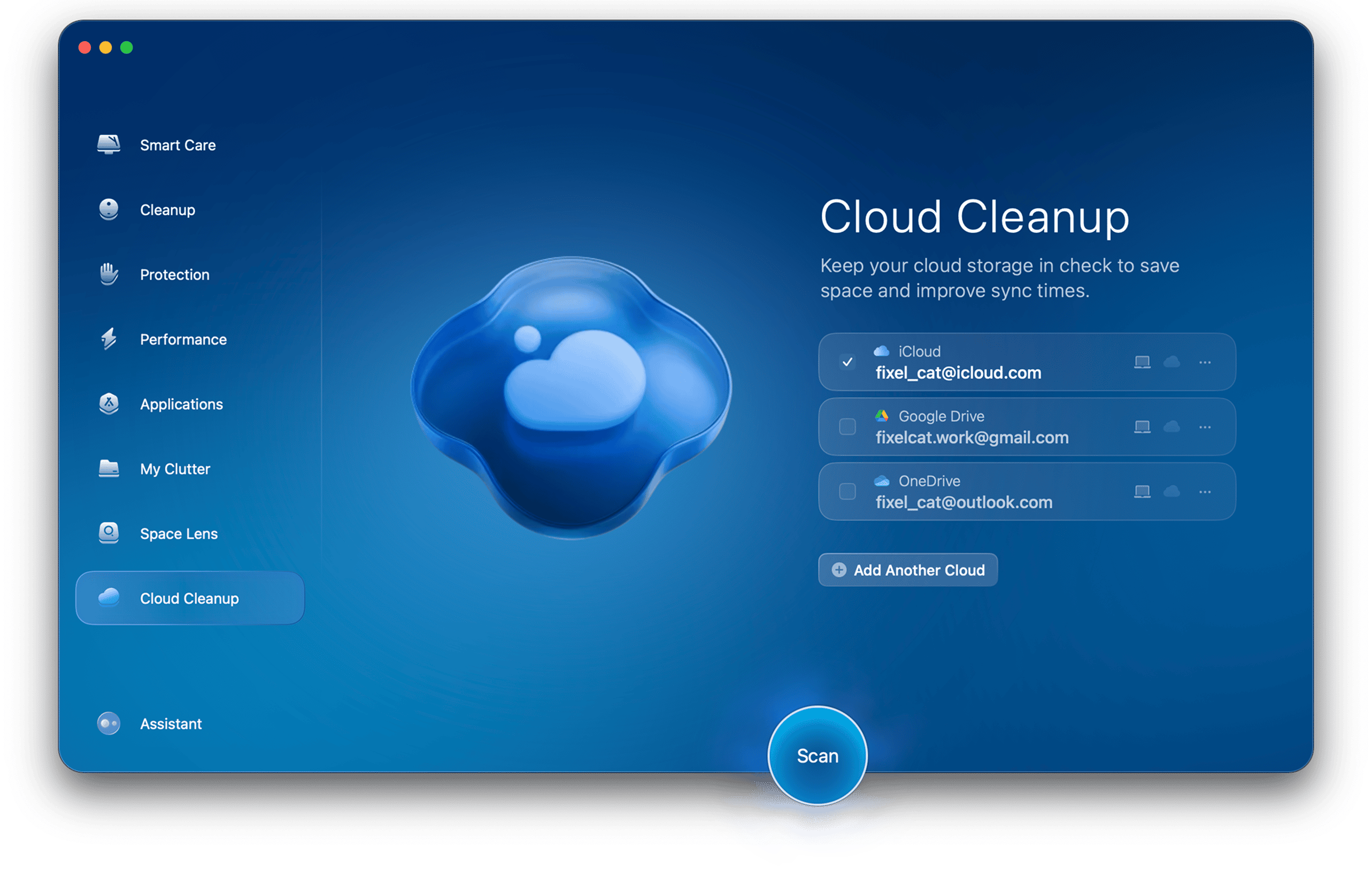Viewport: 1372px width, 870px height.
Task: Click Add Another Cloud button
Action: [908, 570]
